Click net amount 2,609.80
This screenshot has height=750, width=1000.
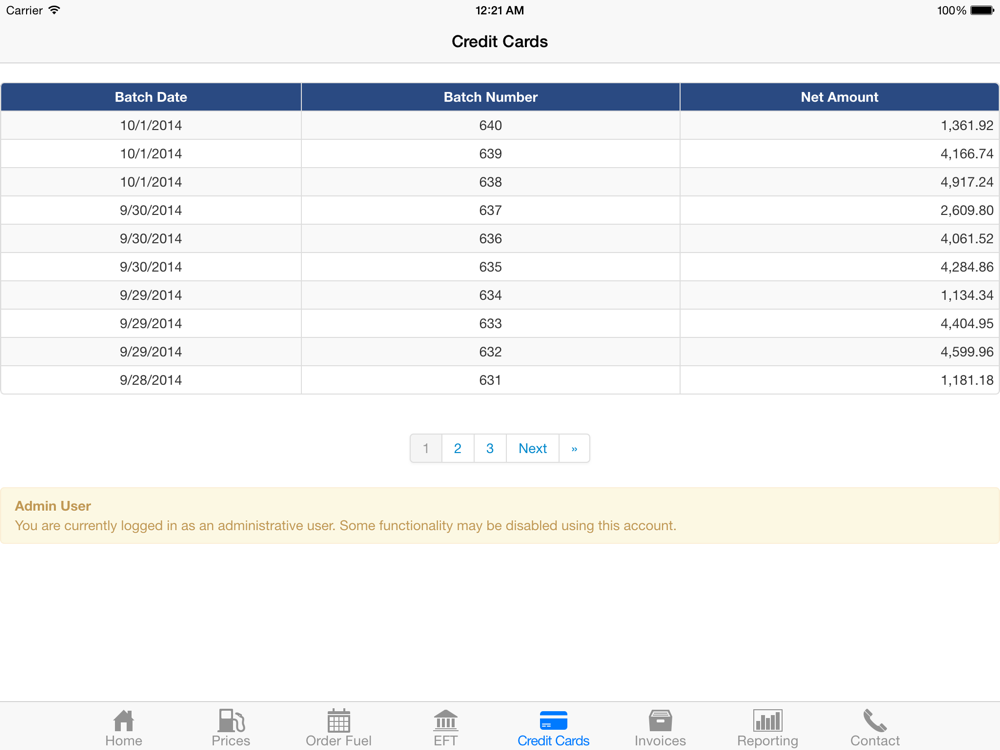pyautogui.click(x=967, y=210)
